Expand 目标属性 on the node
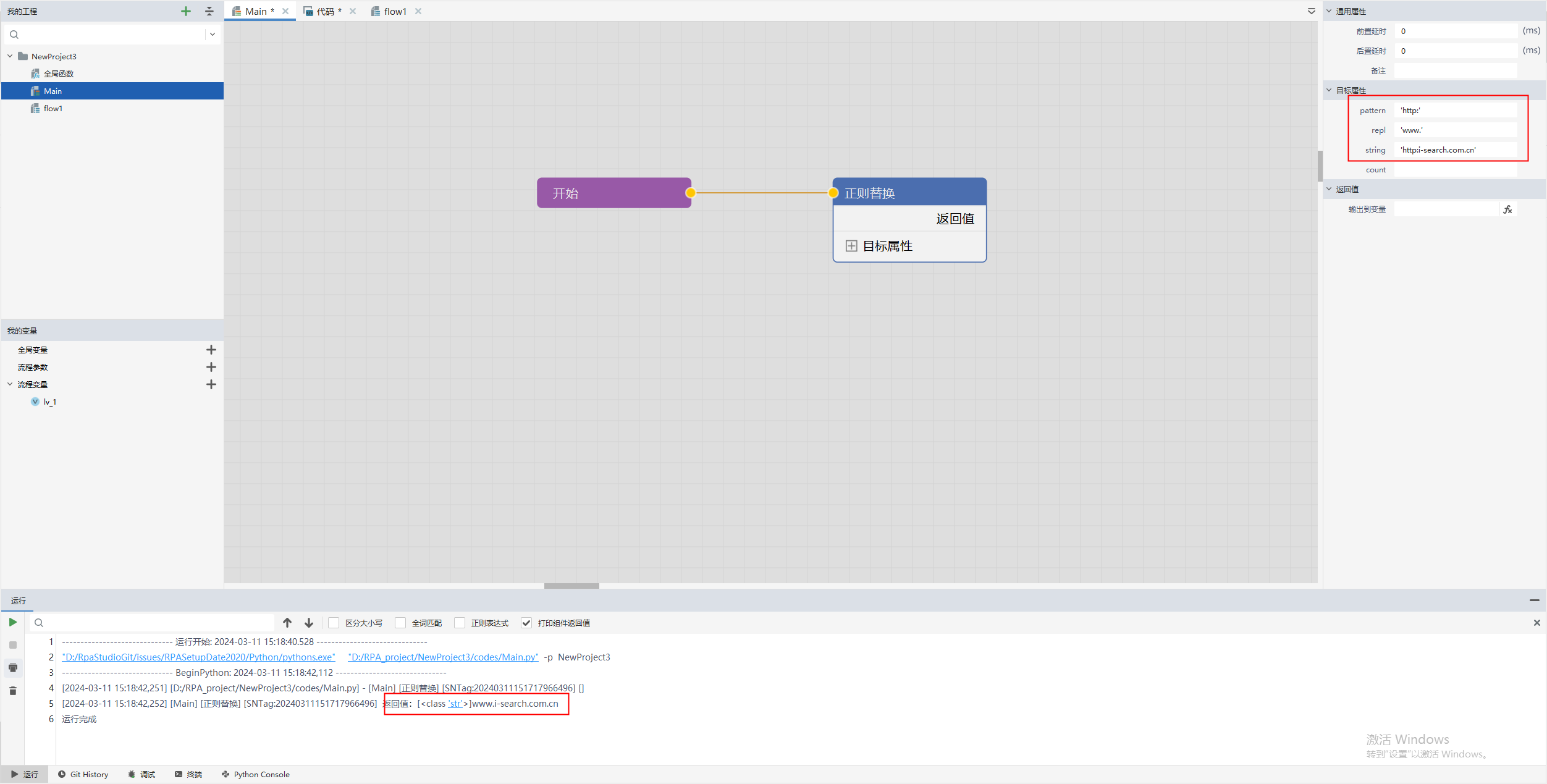The image size is (1547, 784). tap(851, 246)
